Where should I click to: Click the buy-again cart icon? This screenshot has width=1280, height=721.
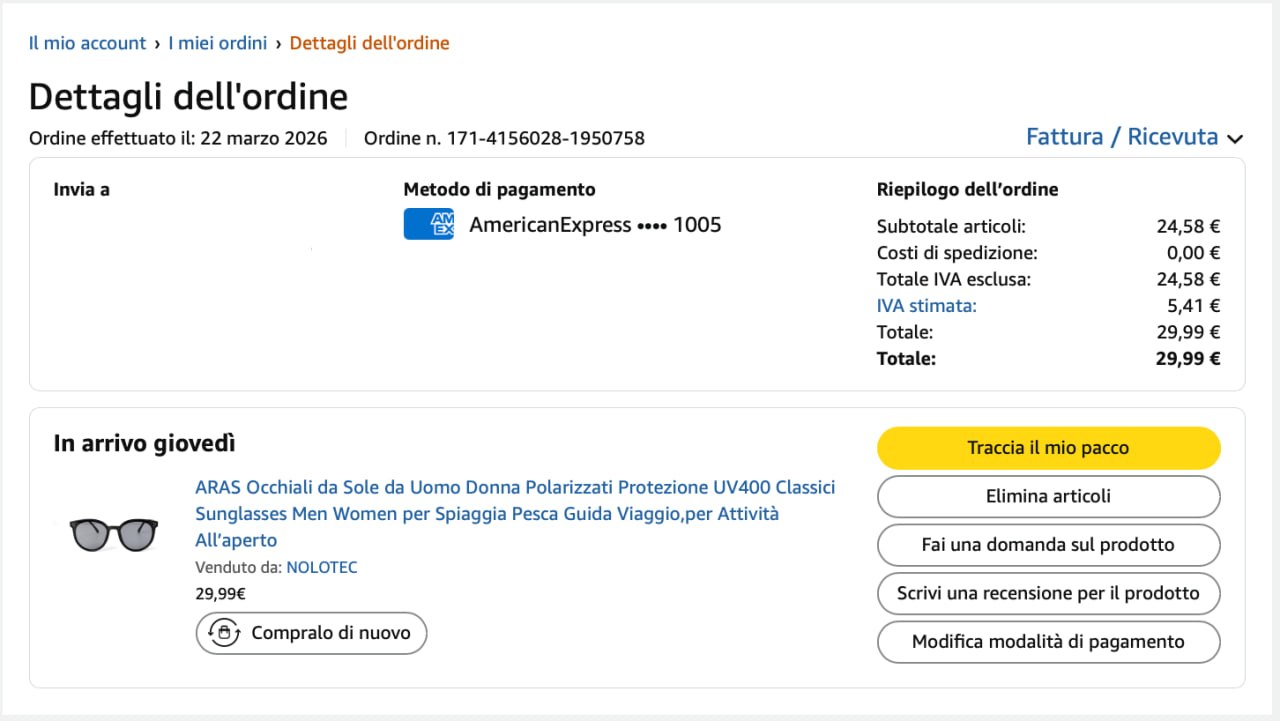pos(224,633)
